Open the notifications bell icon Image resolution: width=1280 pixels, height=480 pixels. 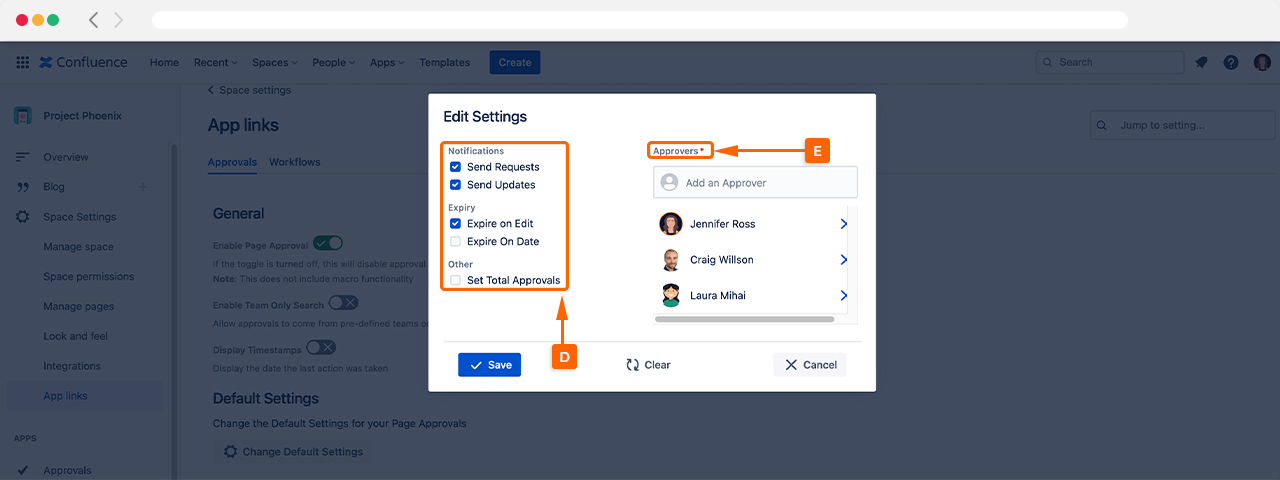coord(1201,62)
